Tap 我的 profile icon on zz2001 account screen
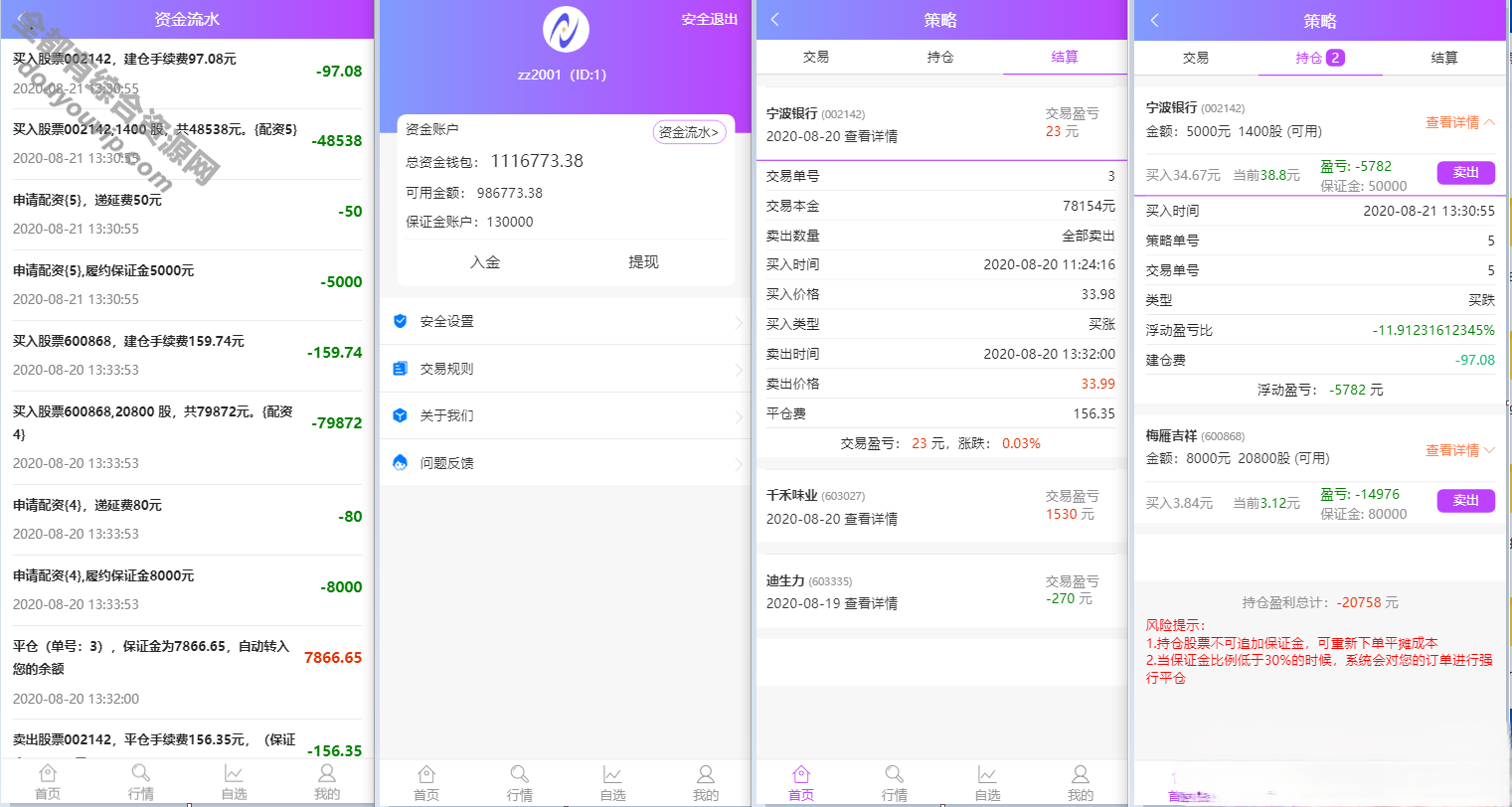 706,774
